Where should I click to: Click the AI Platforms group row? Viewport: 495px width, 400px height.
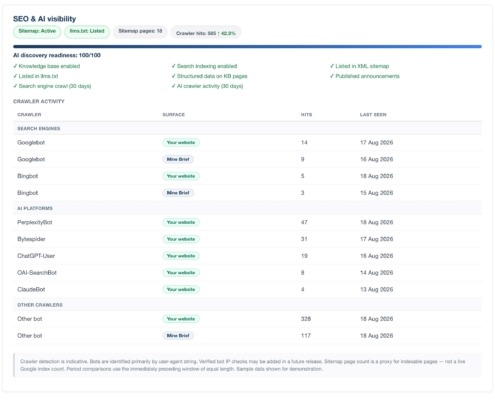247,208
